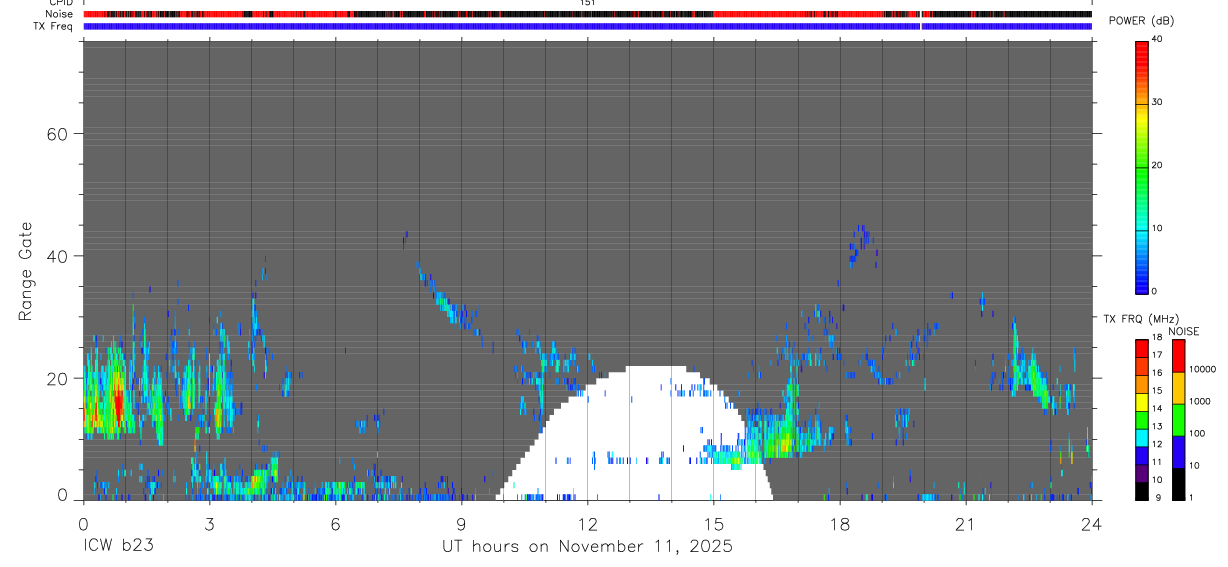
Task: Click the '13' label on TX FRQ scale
Action: [x=1157, y=427]
